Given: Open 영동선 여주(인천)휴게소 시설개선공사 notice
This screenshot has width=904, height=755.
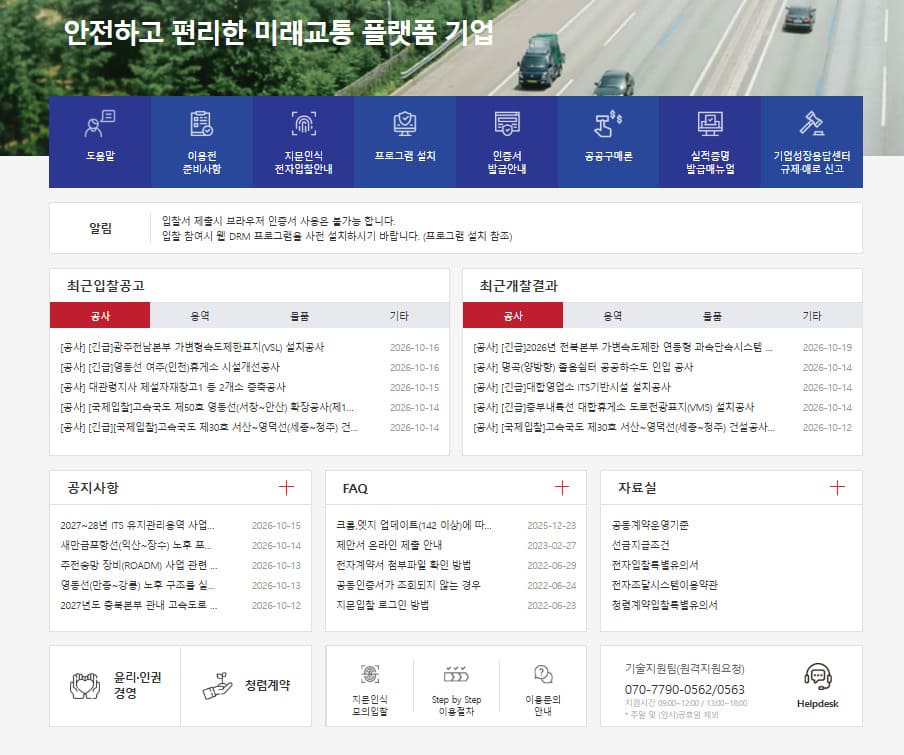Looking at the screenshot, I should pos(170,367).
